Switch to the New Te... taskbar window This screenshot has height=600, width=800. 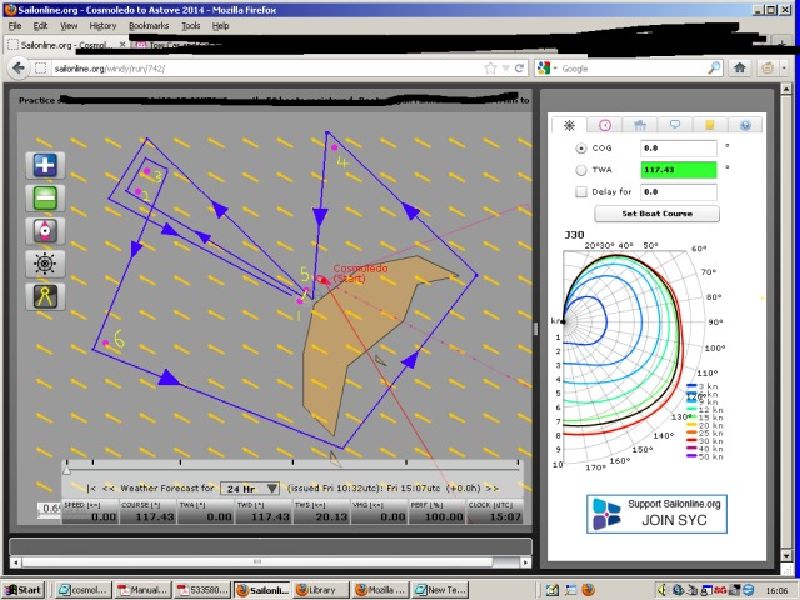[440, 590]
